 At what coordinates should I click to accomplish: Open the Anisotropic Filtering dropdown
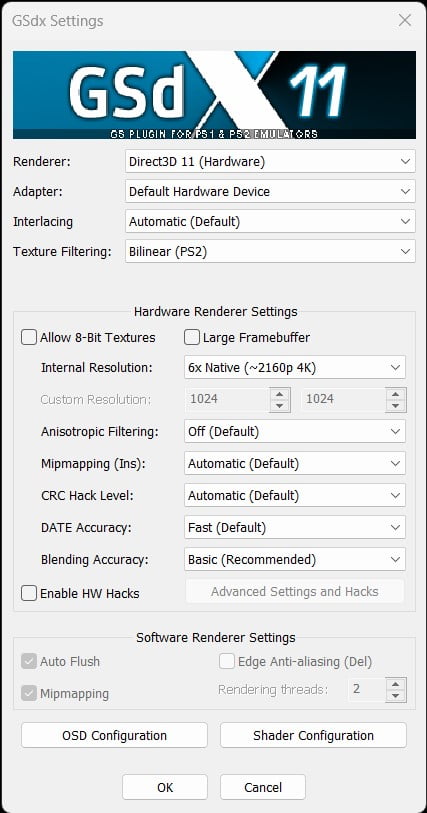pos(295,431)
